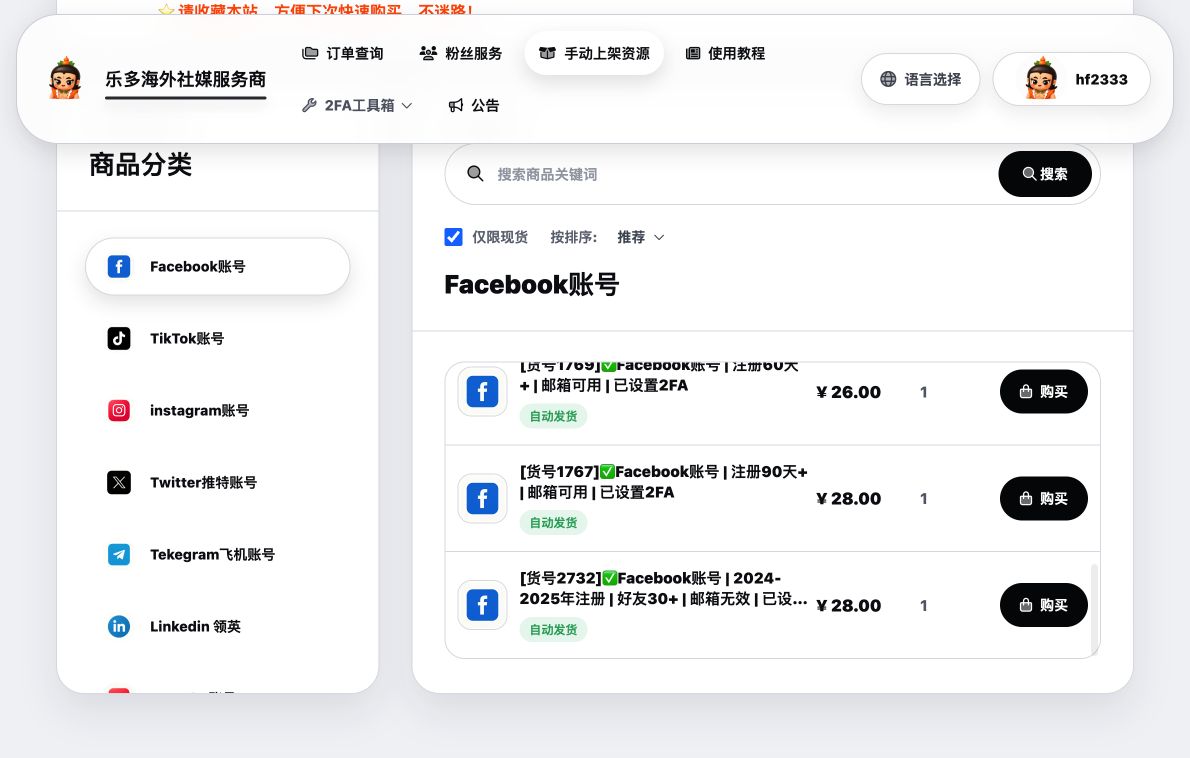Click the globe icon in 语言选择
The width and height of the screenshot is (1190, 758).
point(888,79)
